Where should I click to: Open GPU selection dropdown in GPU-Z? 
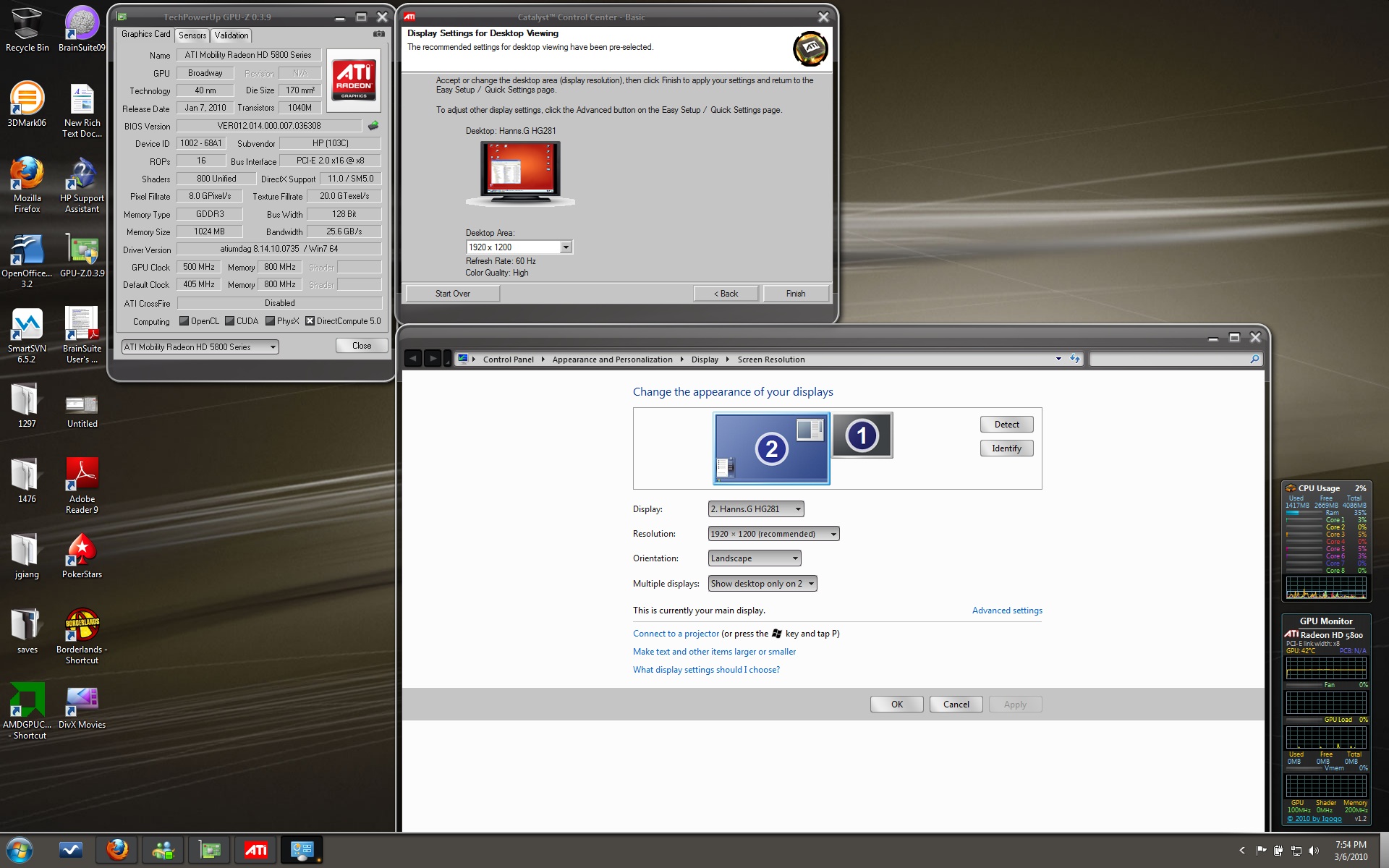[200, 347]
